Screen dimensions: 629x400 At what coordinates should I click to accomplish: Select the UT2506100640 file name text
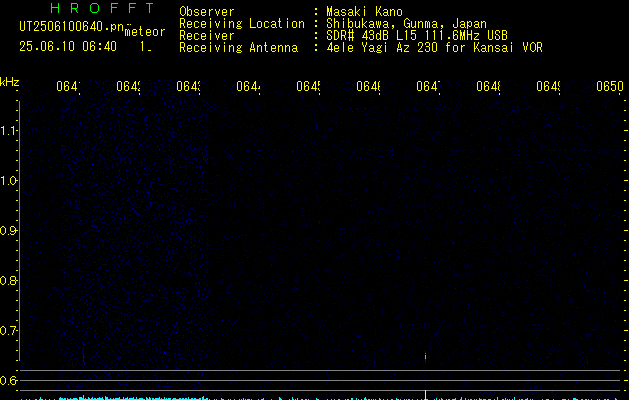click(x=72, y=27)
